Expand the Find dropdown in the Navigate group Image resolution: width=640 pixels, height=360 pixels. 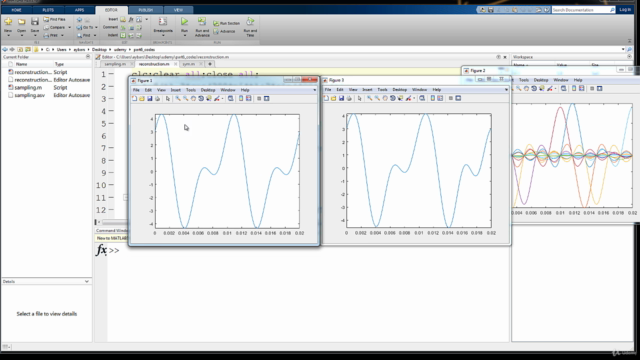[x=95, y=36]
